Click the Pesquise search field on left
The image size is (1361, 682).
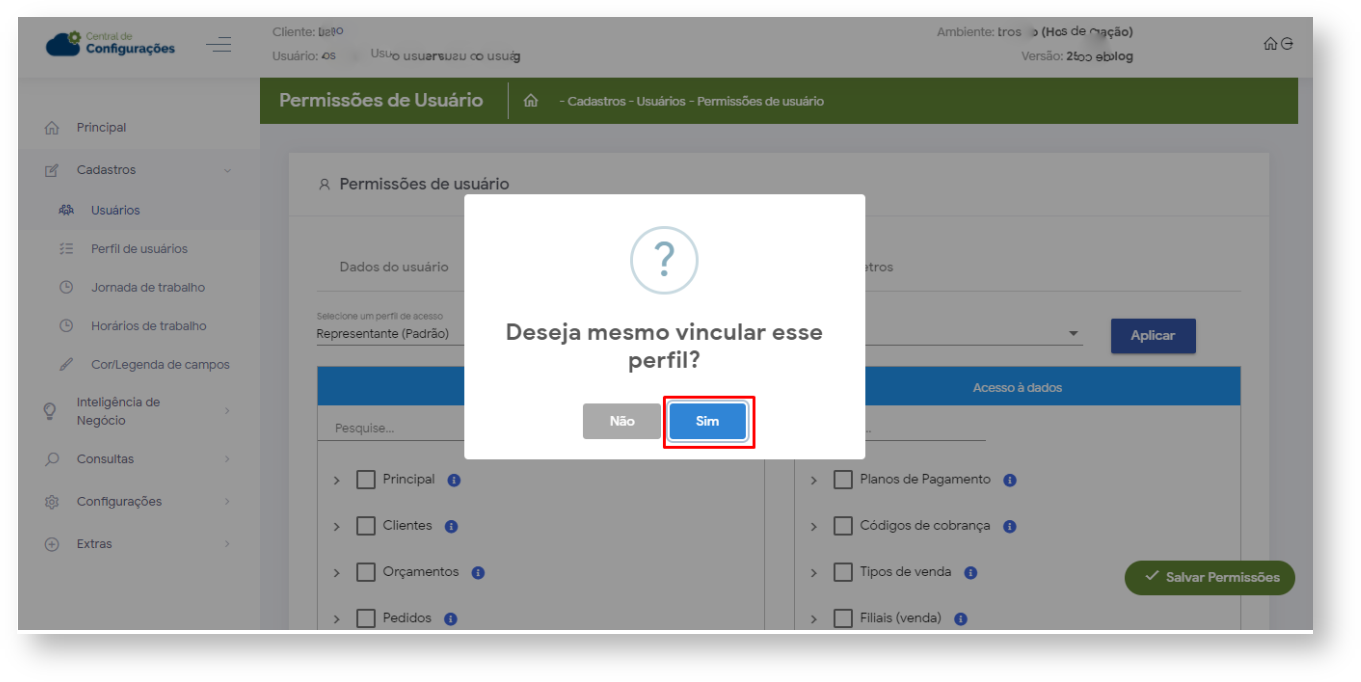(x=400, y=428)
